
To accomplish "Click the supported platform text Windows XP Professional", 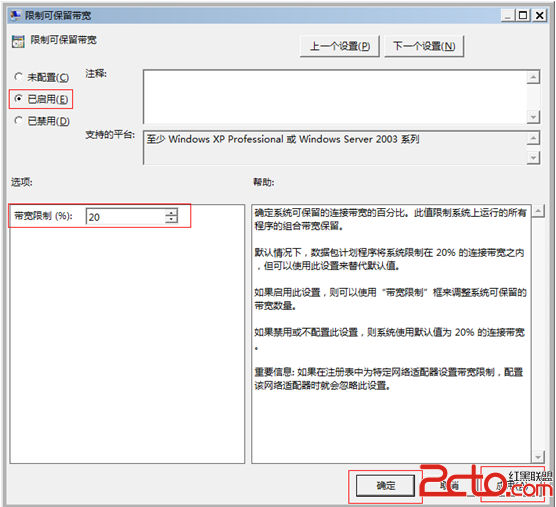I will [x=283, y=139].
